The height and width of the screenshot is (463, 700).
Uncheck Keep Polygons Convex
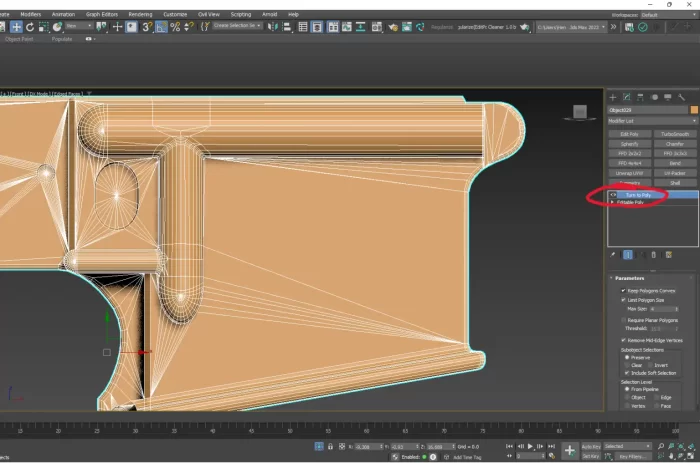[624, 290]
